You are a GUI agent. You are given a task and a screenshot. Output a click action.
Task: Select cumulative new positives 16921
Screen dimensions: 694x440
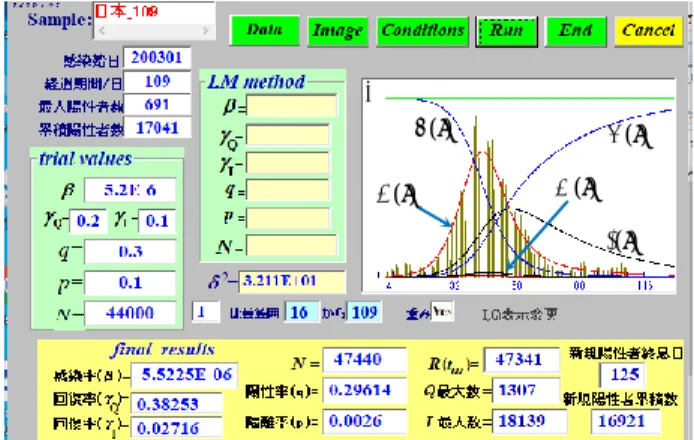(625, 421)
